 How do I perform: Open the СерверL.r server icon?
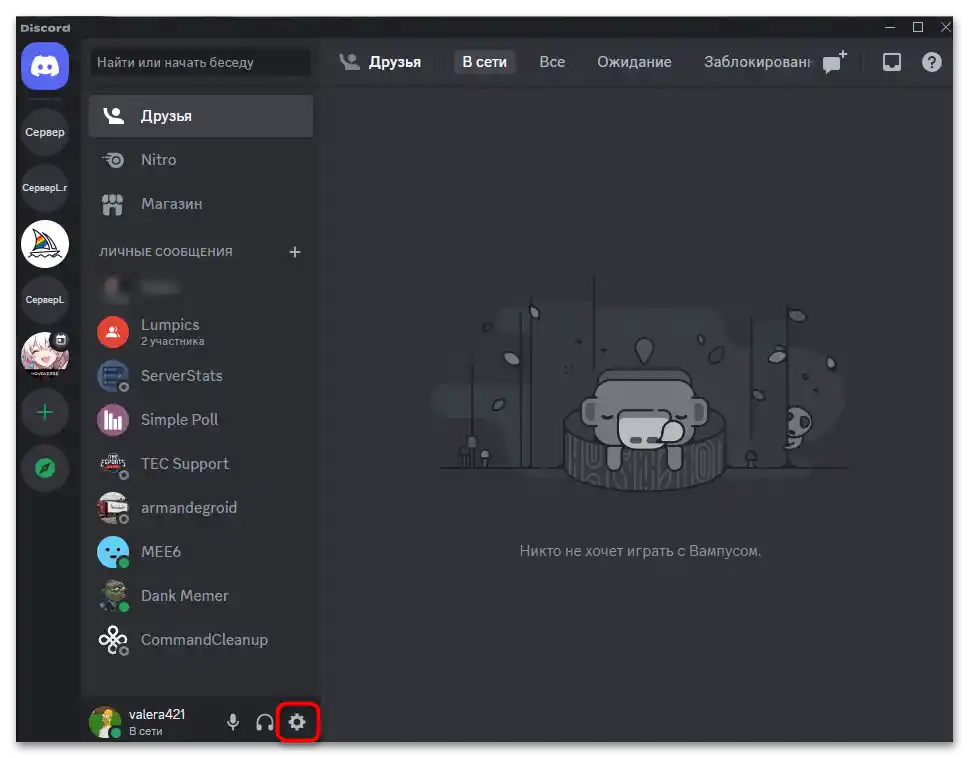[x=45, y=188]
